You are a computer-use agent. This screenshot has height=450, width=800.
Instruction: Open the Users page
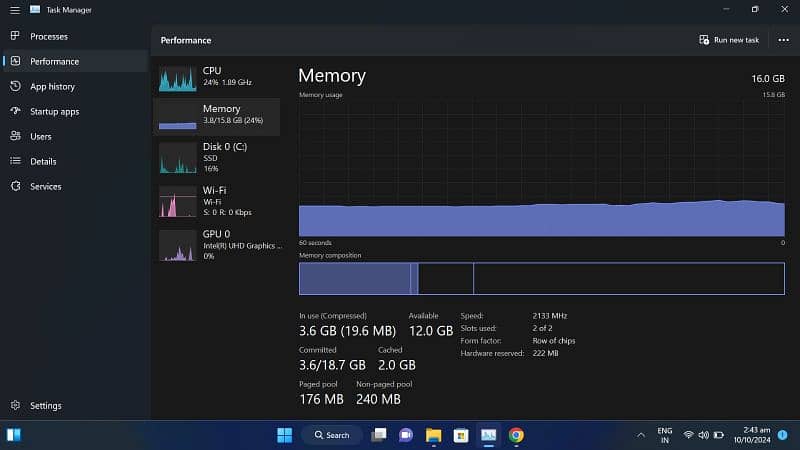(40, 137)
